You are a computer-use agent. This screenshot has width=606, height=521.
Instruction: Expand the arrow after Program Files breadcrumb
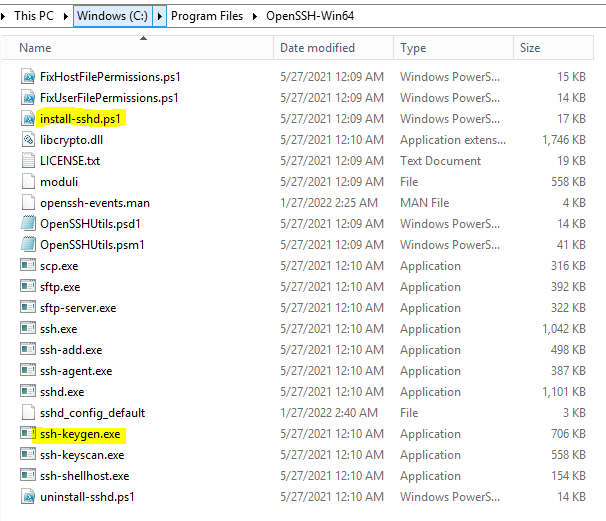[255, 16]
